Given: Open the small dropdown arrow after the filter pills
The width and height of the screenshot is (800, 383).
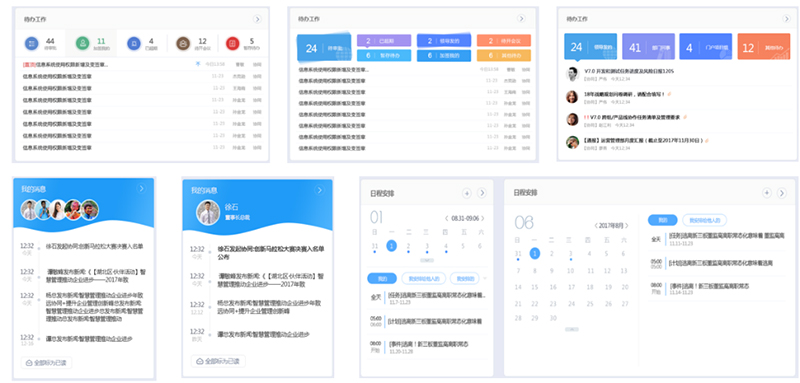Looking at the screenshot, I should tap(484, 278).
